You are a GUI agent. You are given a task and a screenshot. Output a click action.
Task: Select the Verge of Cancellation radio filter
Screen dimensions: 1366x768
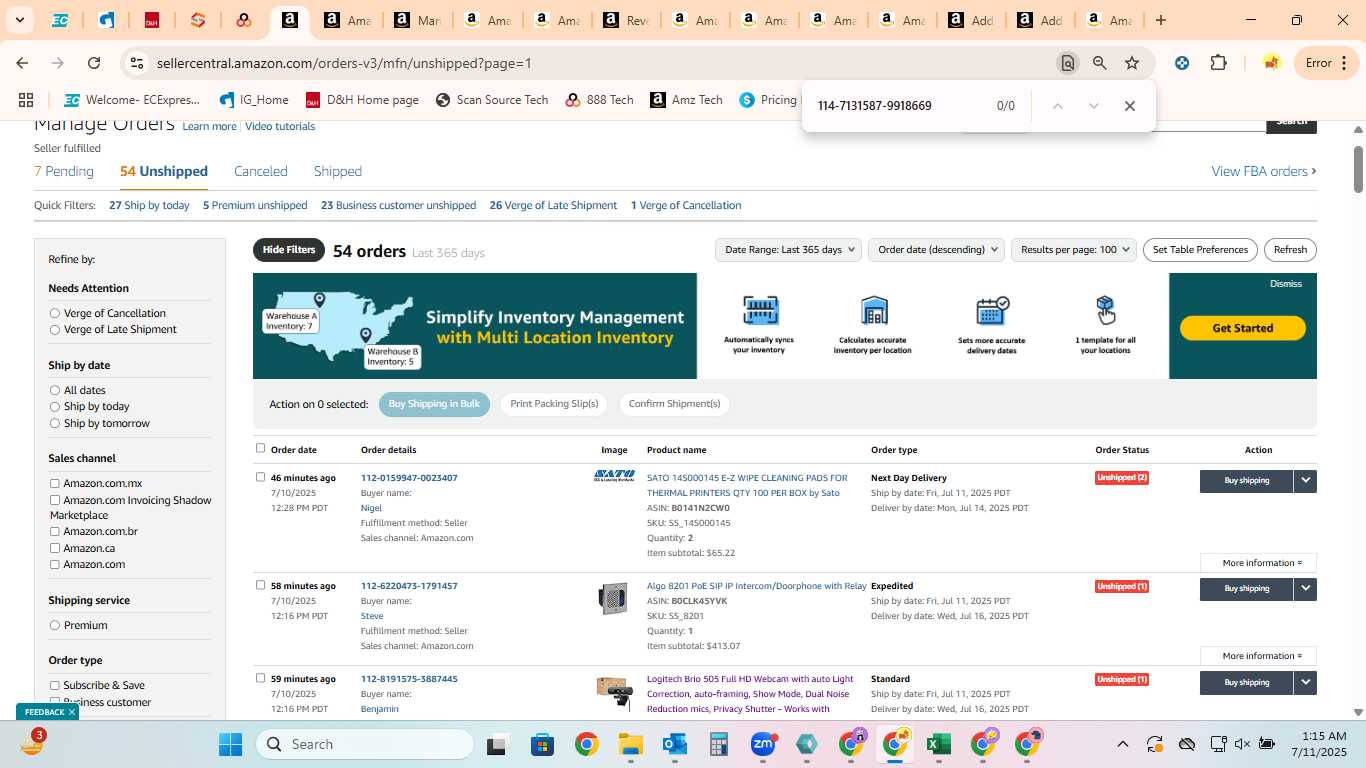(55, 313)
